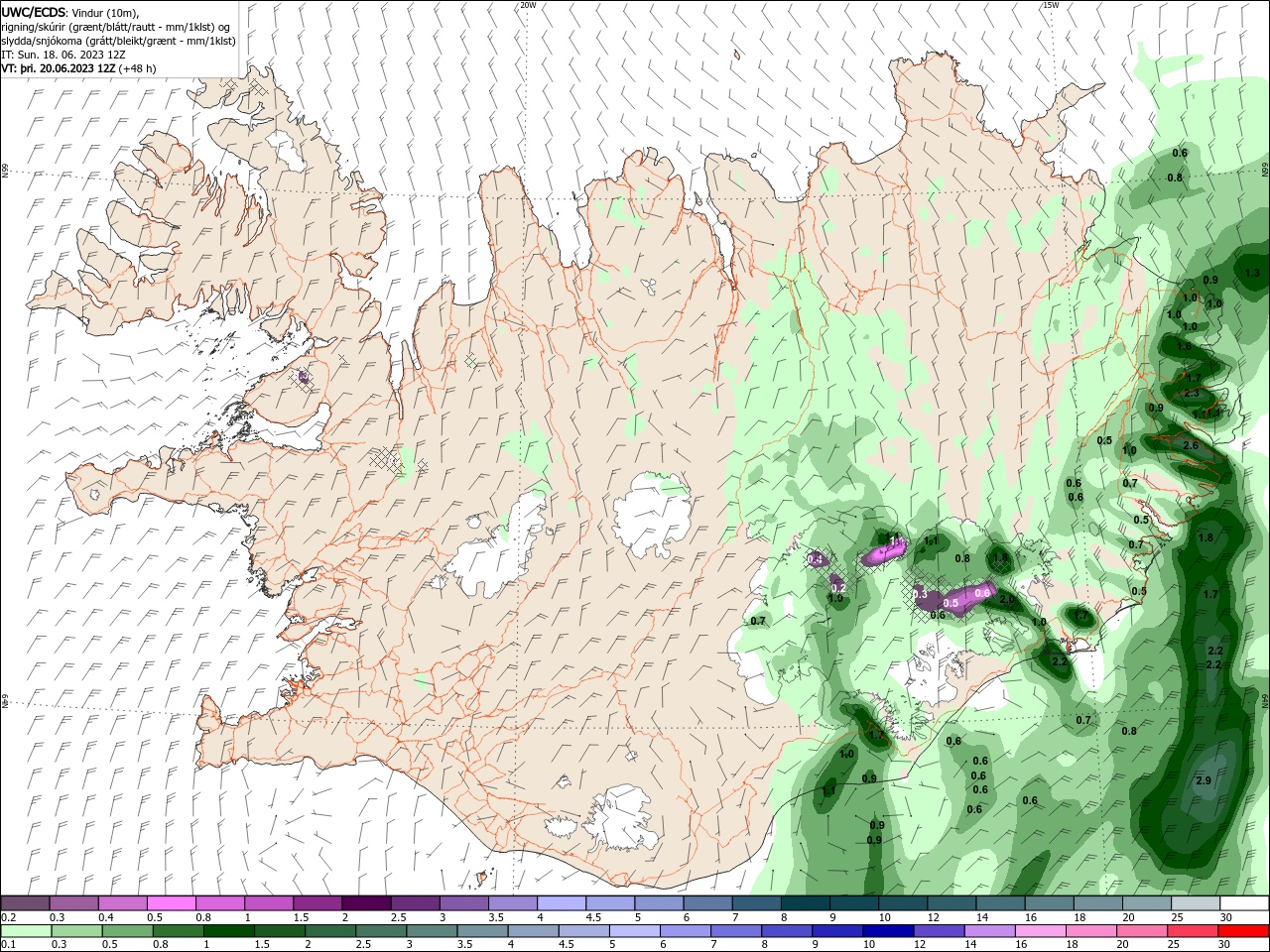Screen dimensions: 1270x952
Task: Click the lightest green swatch starting the rain scale
Action: pos(26,931)
